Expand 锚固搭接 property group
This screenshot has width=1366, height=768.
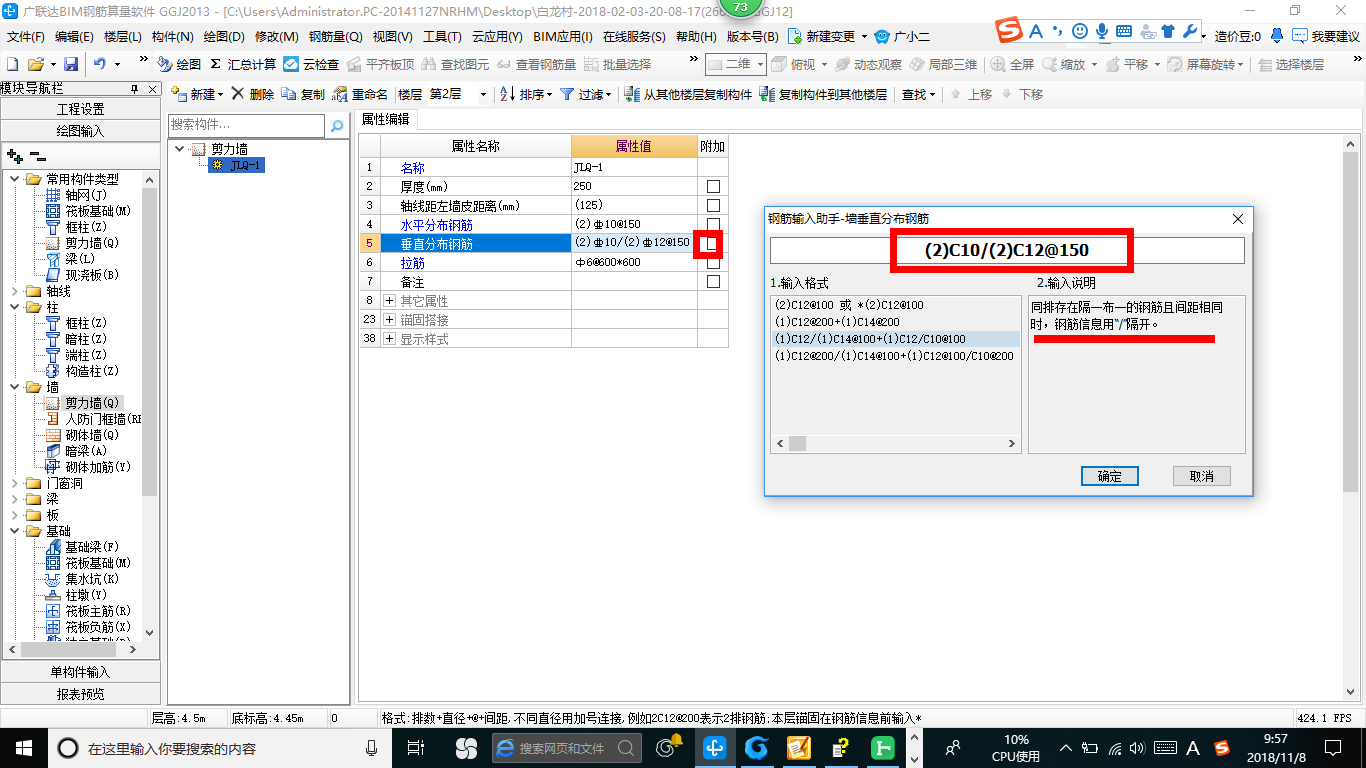click(390, 319)
